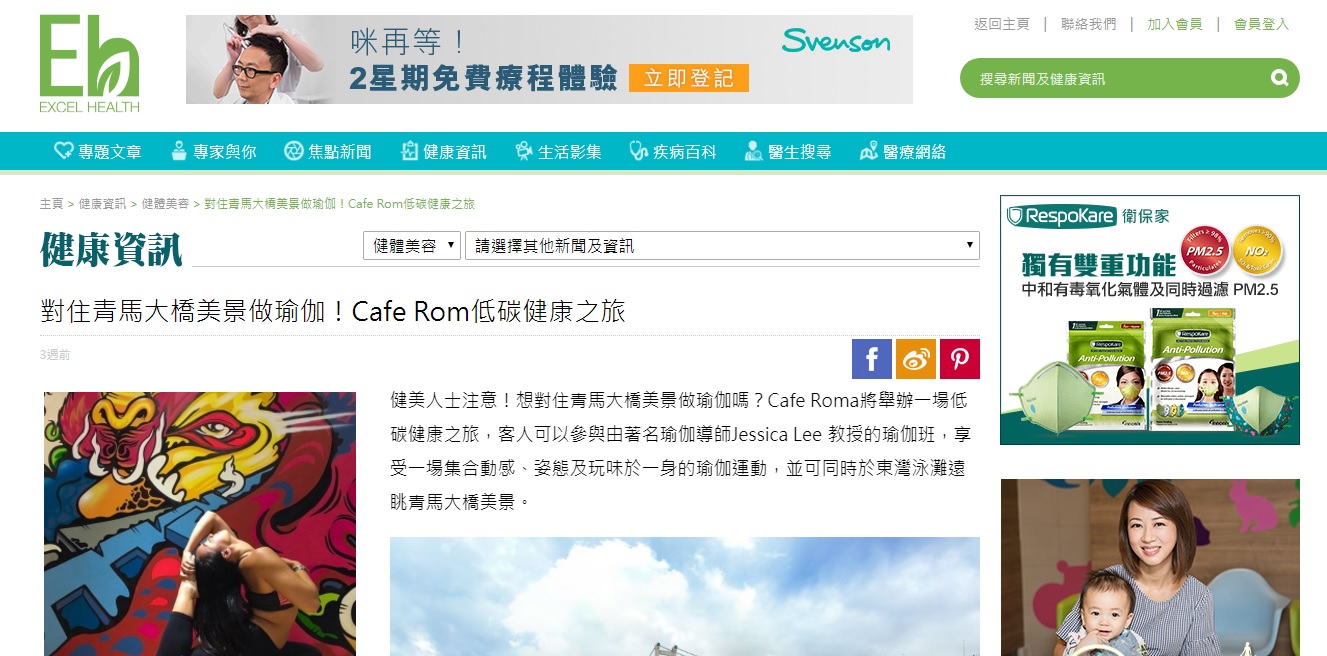Expand the 請選擇其他新聞及資訊 dropdown
The height and width of the screenshot is (656, 1327).
click(x=722, y=245)
